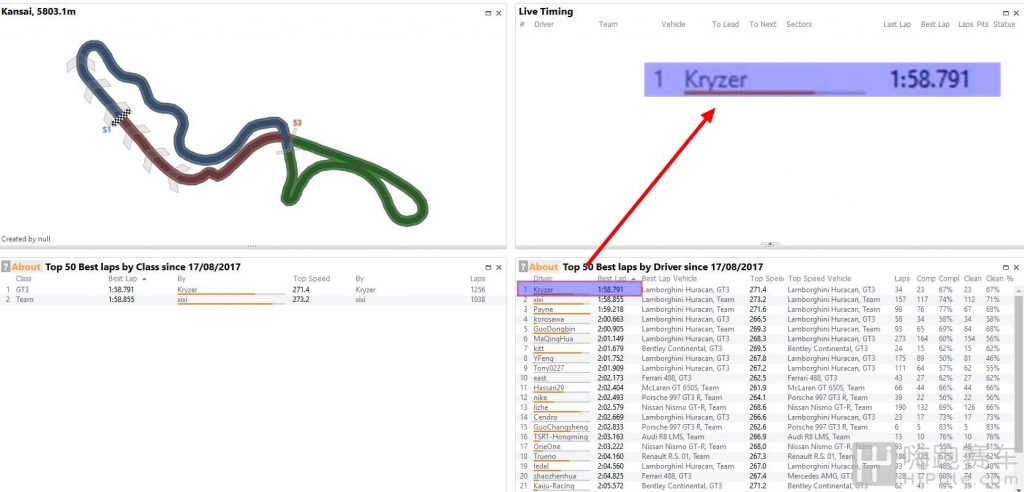
Task: Open driver link Tony0227
Action: click(x=549, y=368)
